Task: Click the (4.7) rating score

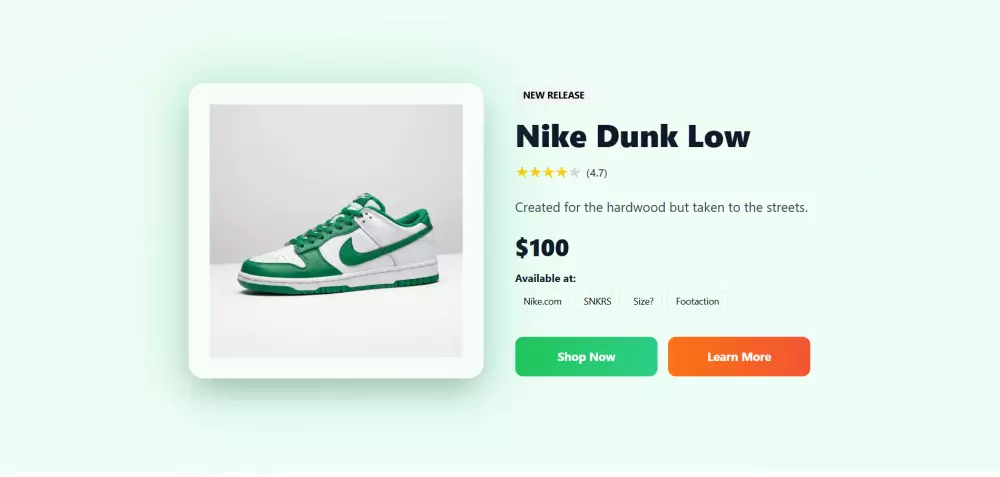Action: [x=597, y=173]
